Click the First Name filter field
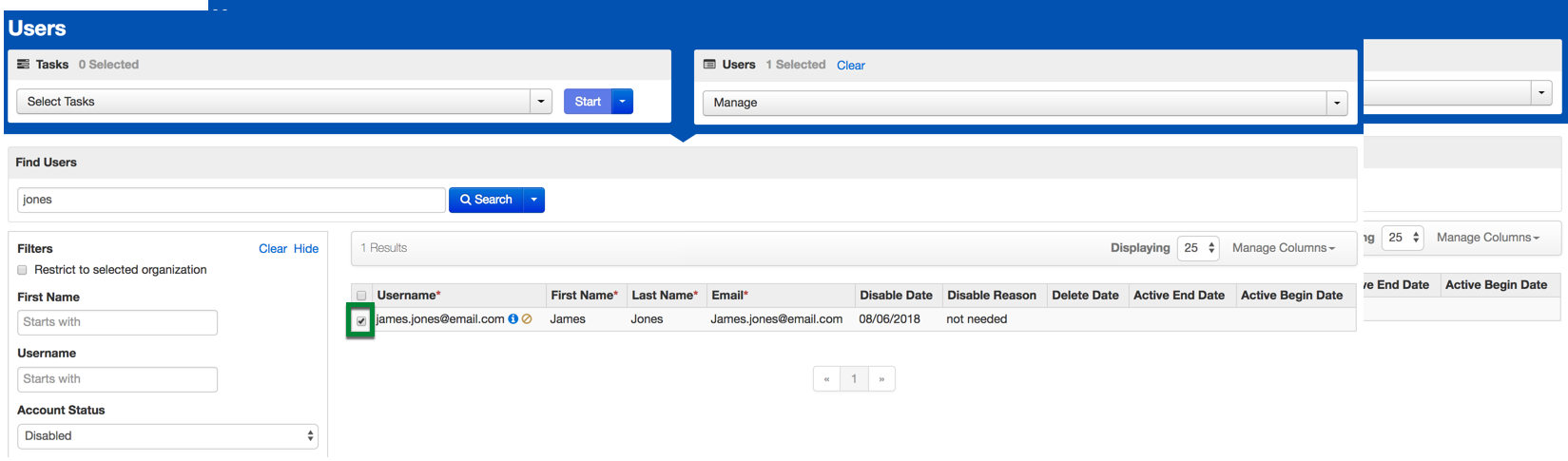The width and height of the screenshot is (1568, 461). click(117, 322)
